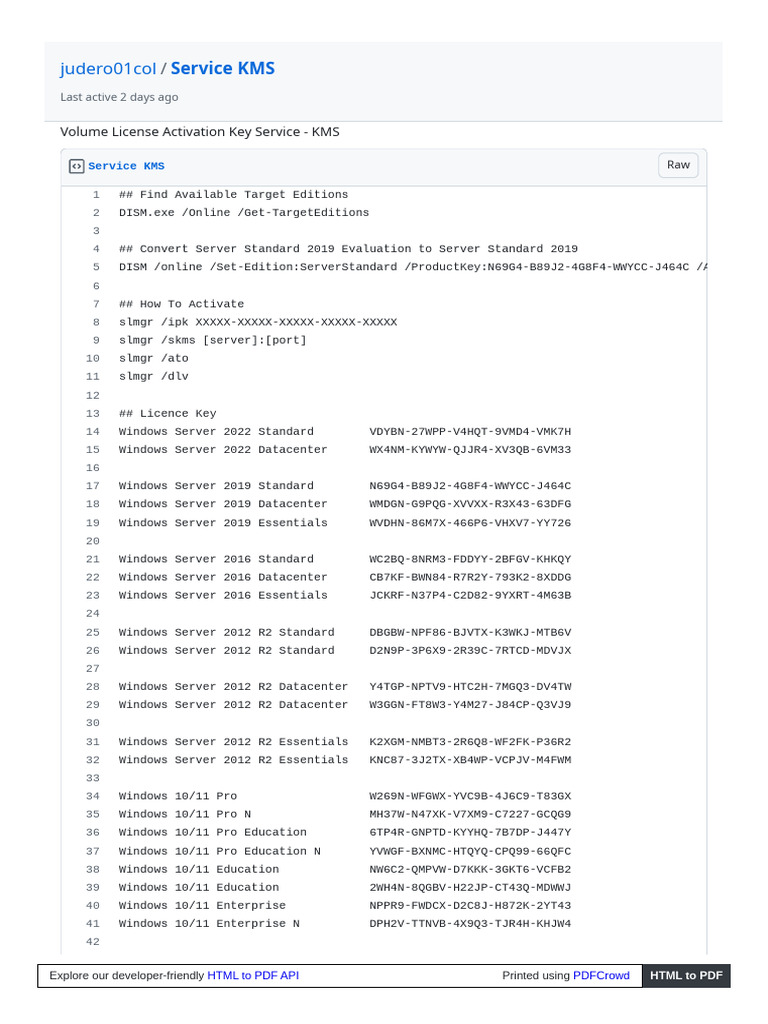View the Raw file contents
The image size is (768, 1024).
click(x=678, y=165)
